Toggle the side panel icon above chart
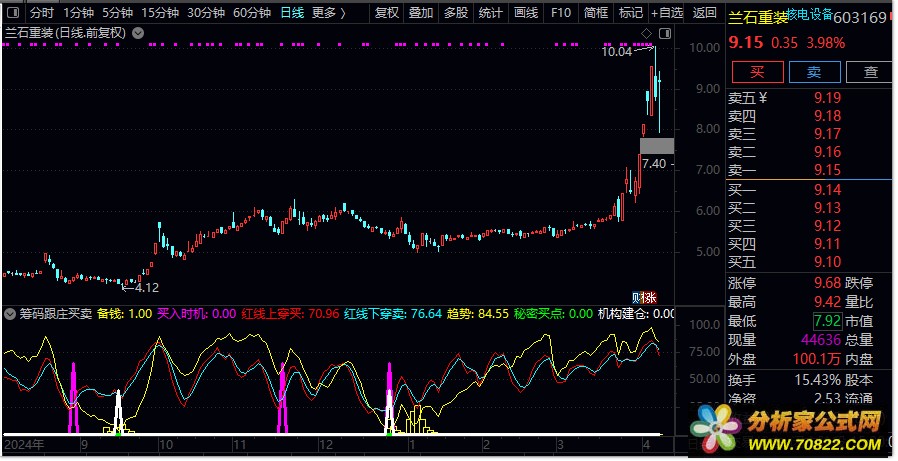Screen dimensions: 898x461 click(x=664, y=33)
